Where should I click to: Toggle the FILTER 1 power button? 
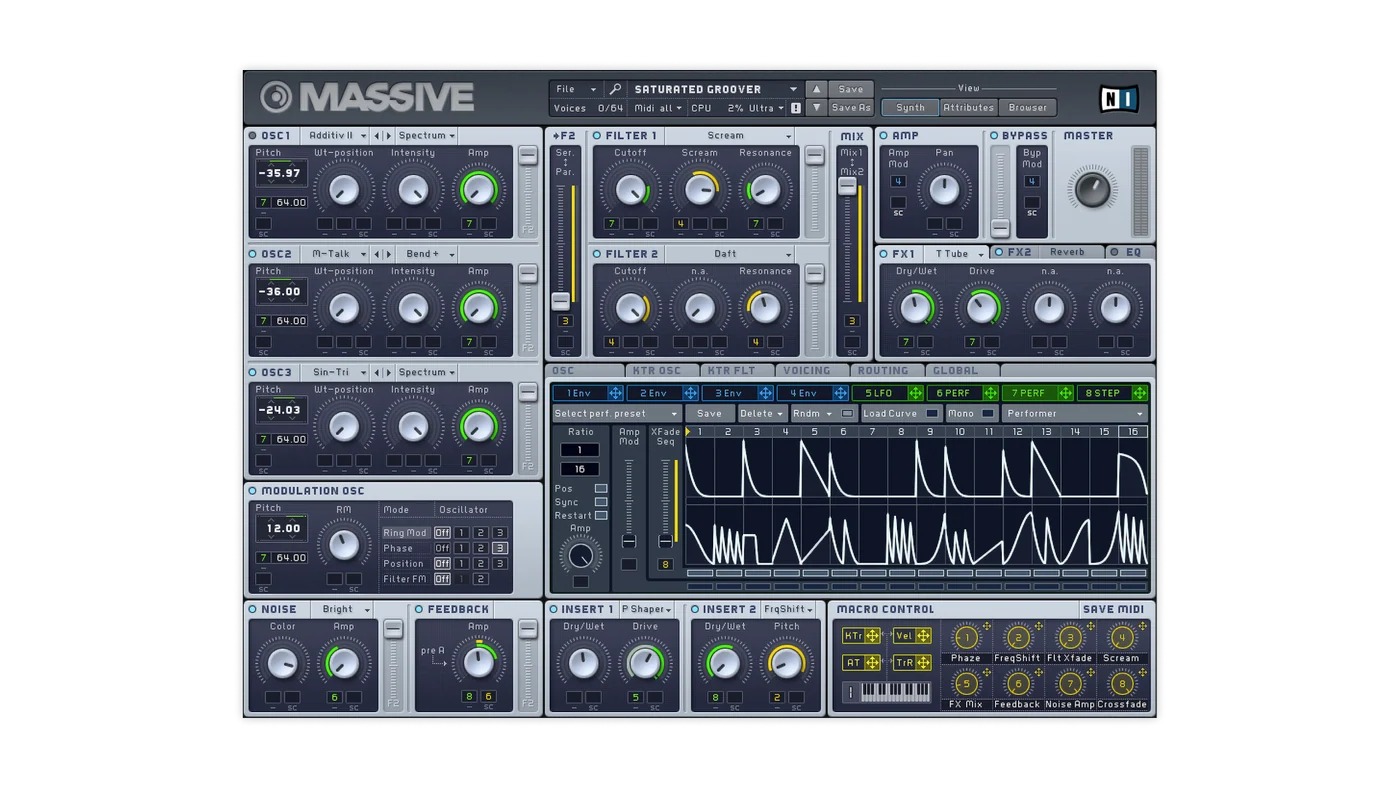tap(597, 136)
